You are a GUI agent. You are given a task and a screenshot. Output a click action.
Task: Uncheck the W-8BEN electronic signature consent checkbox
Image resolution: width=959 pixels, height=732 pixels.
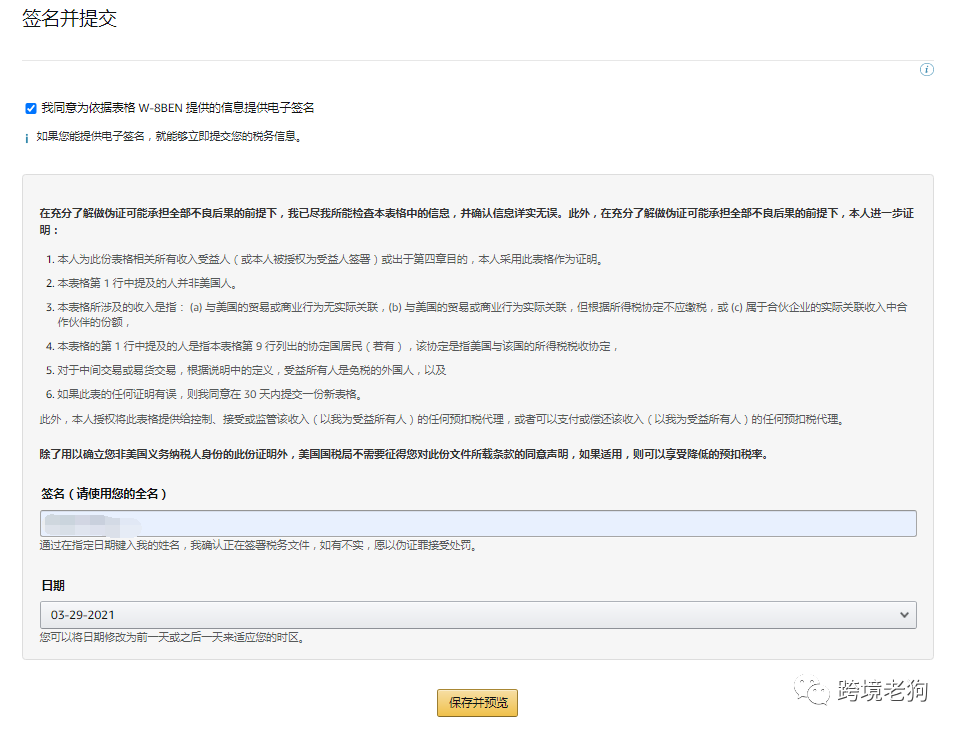click(x=31, y=108)
